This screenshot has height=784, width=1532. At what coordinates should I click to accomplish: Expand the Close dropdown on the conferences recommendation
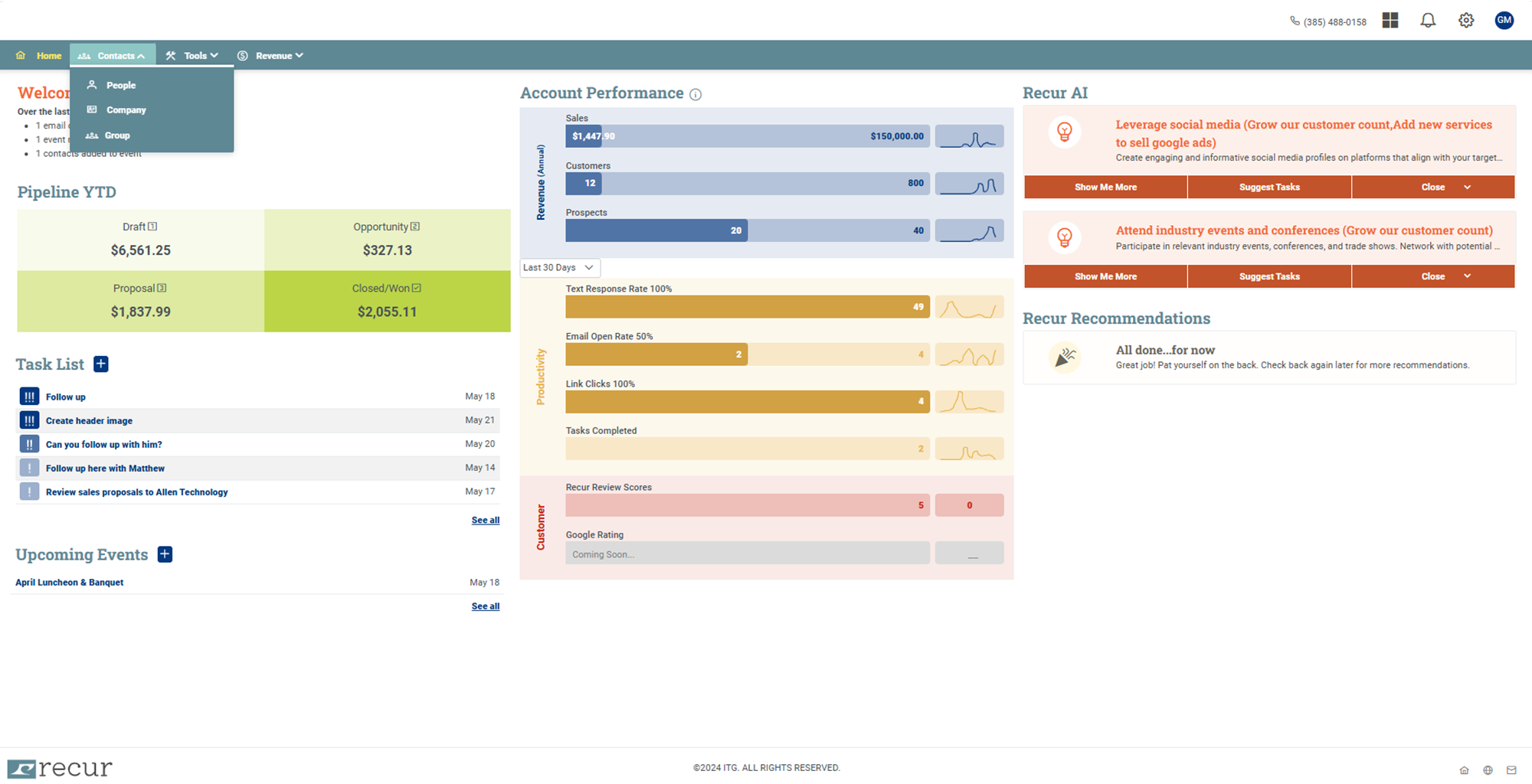(1467, 276)
